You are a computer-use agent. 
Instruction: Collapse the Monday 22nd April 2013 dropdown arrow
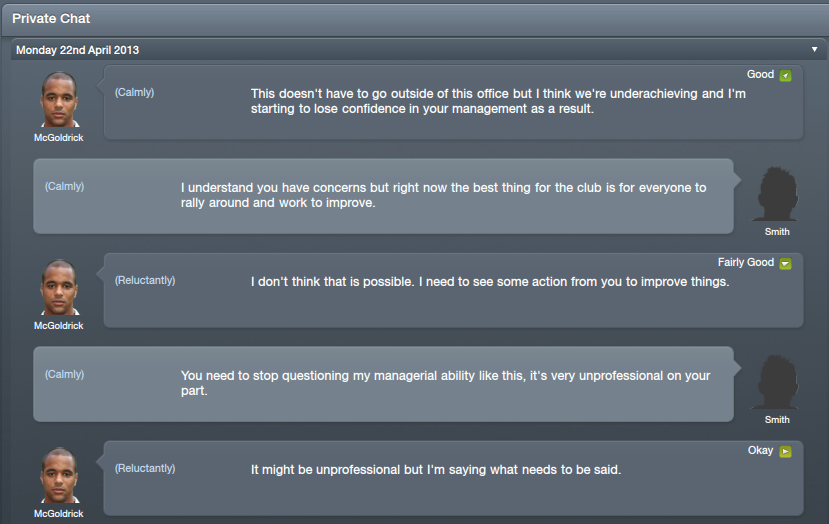click(x=816, y=49)
